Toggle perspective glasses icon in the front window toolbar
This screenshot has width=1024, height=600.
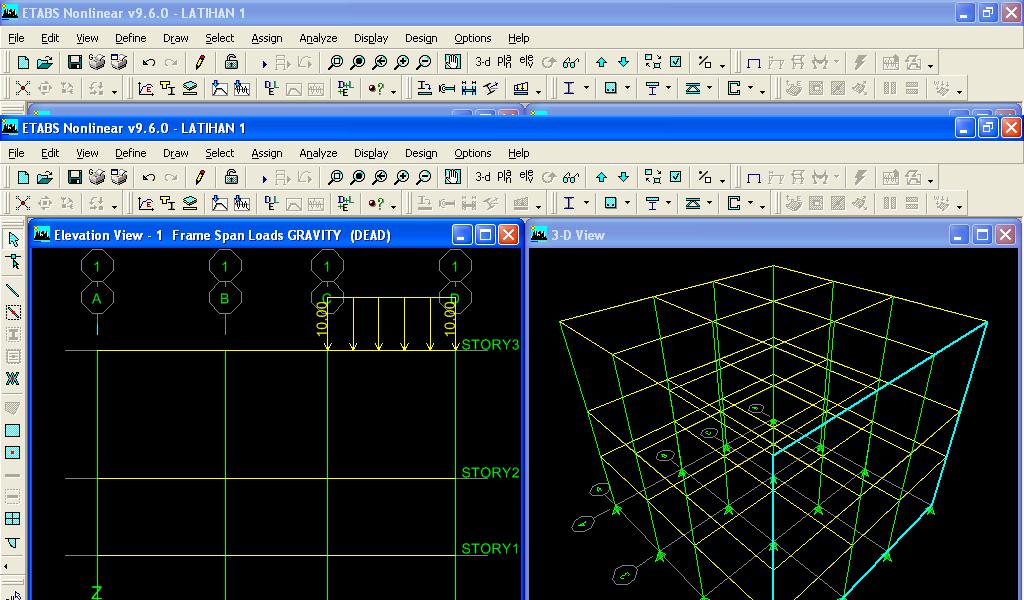coord(571,177)
